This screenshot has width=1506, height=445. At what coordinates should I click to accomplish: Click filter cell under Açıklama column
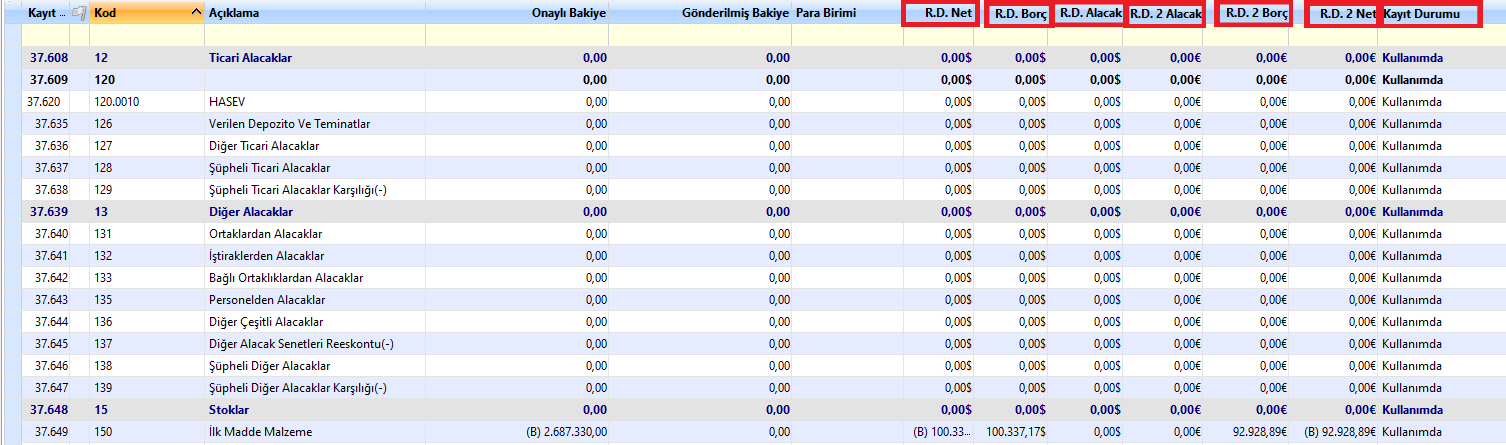click(315, 36)
